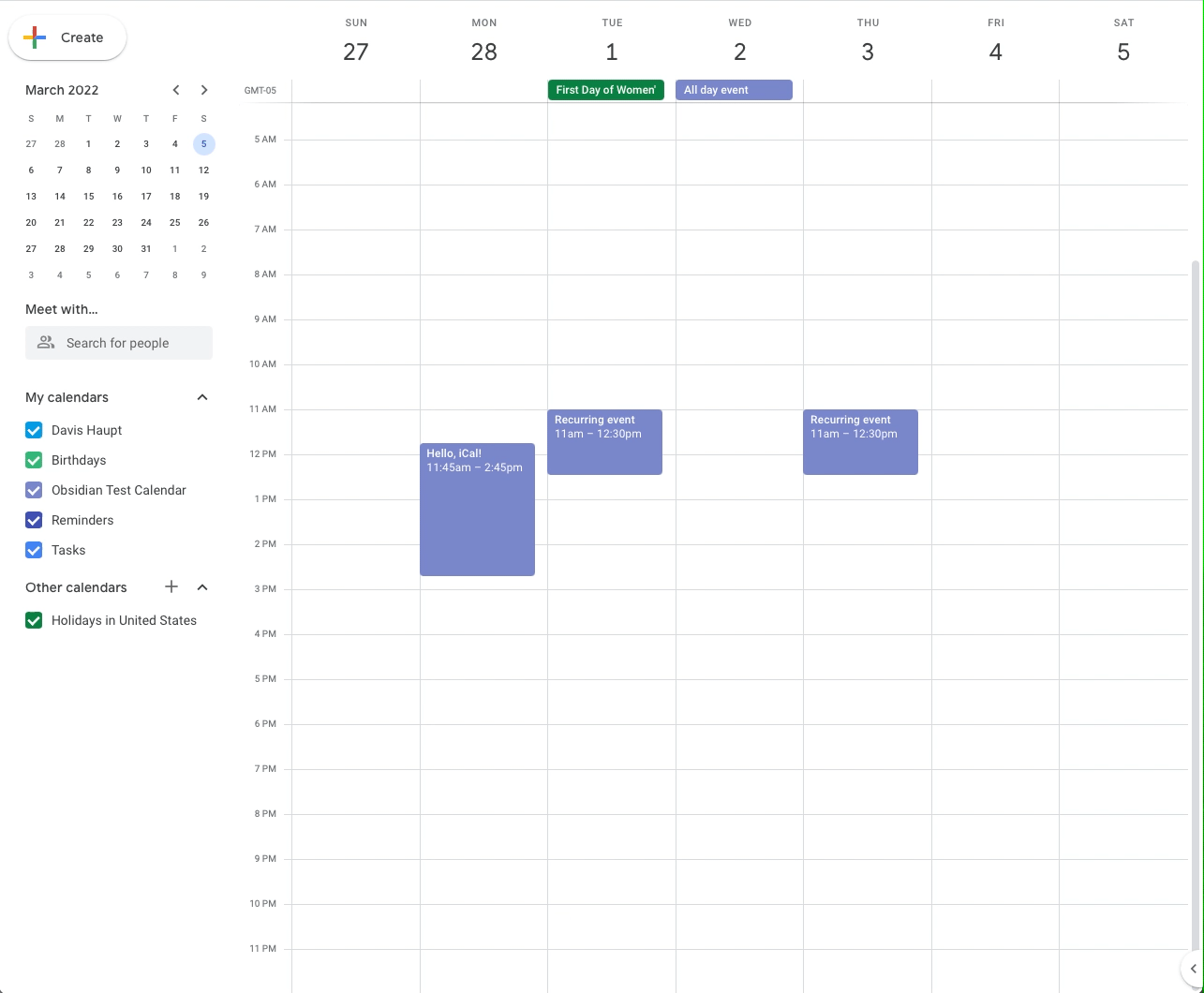Collapse My calendars section
Viewport: 1204px width, 993px height.
coord(202,397)
